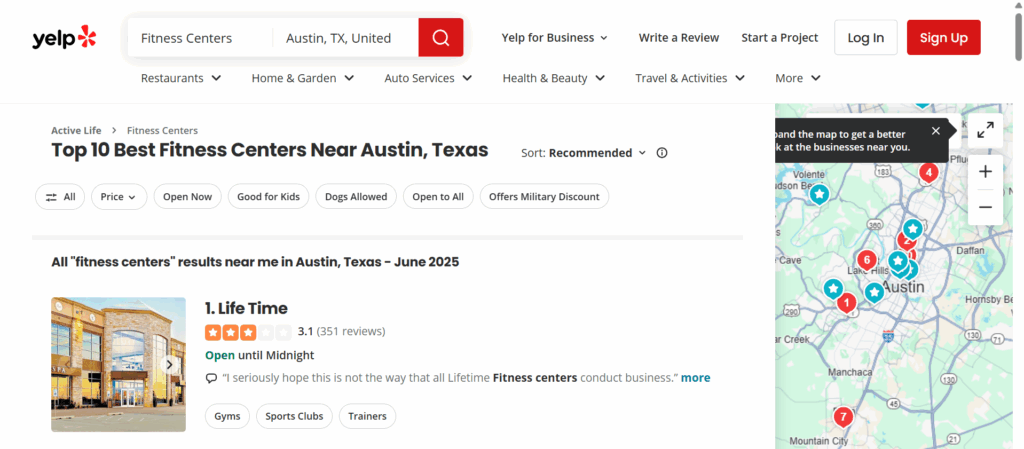Expand the Auto Services menu

428,78
